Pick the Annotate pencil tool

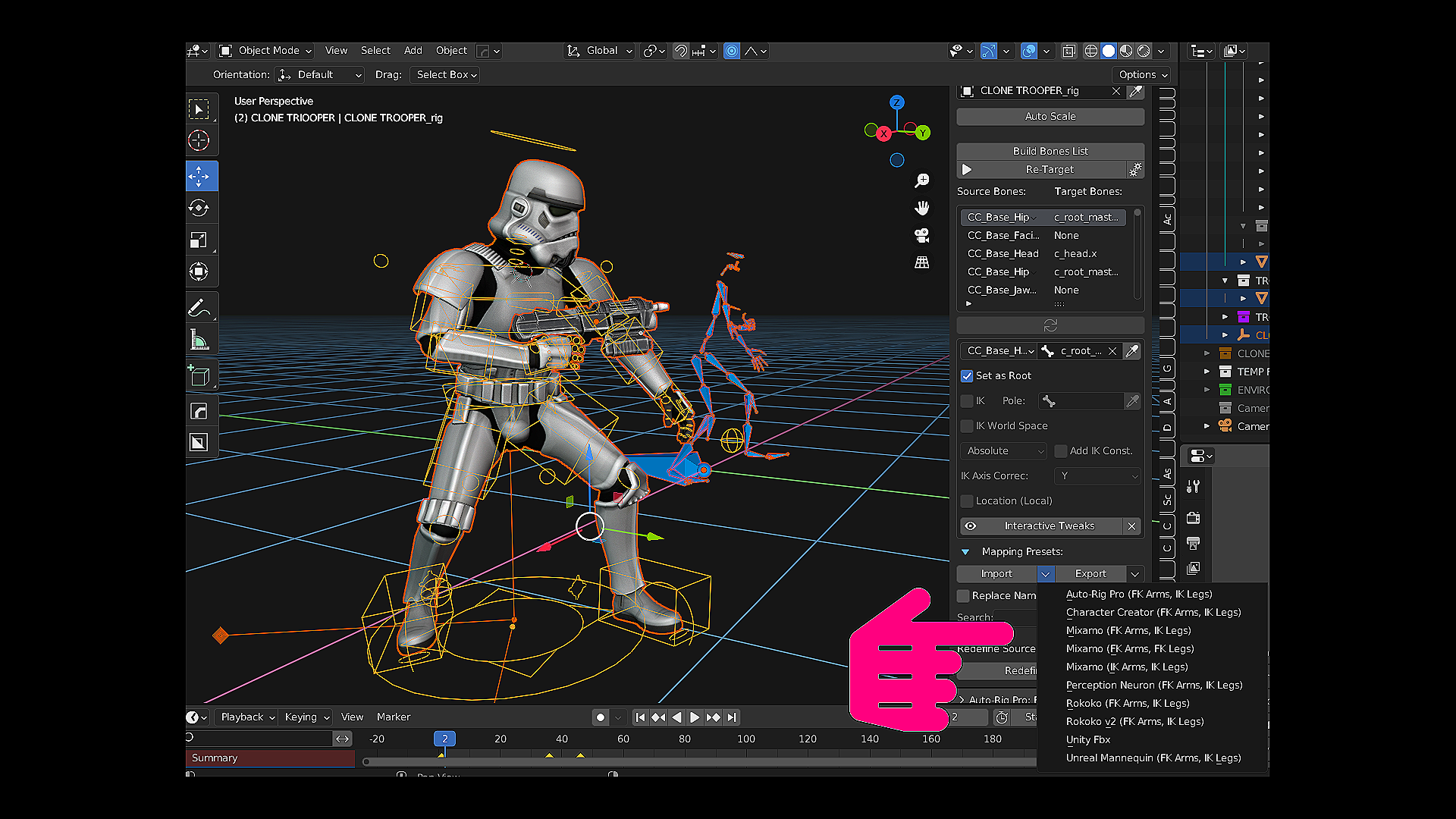(199, 308)
